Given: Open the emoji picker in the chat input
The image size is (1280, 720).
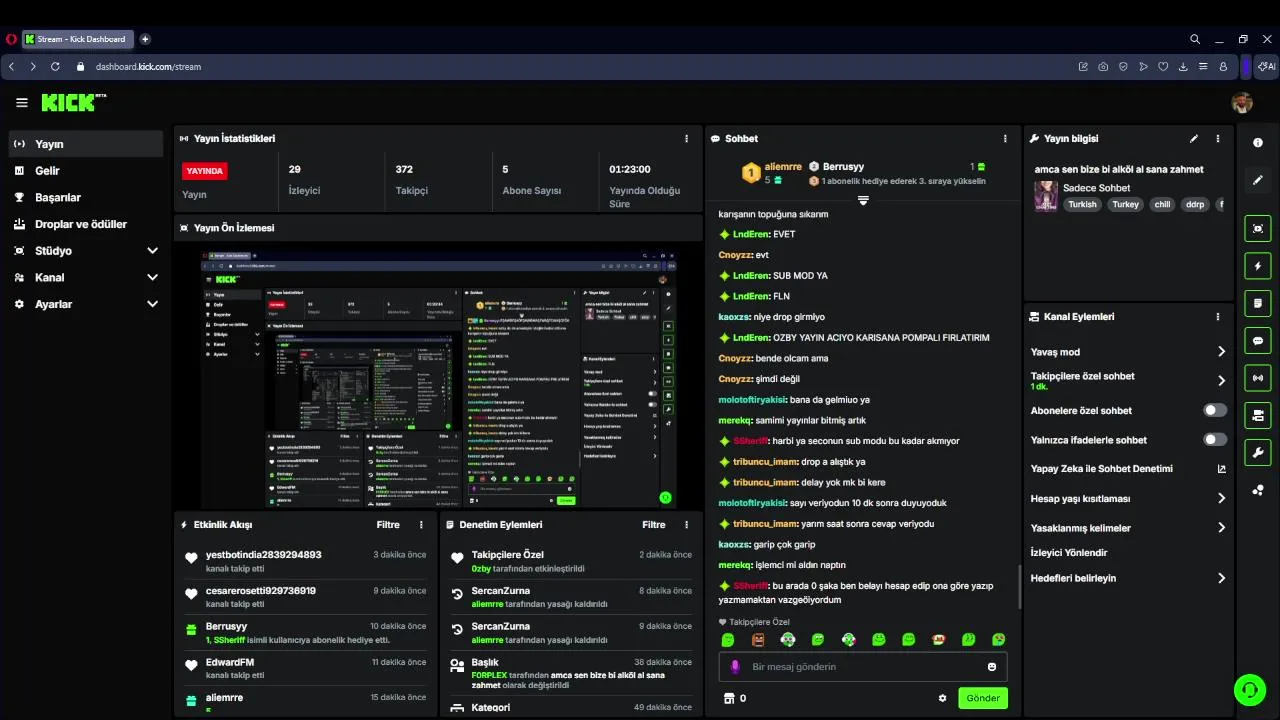Looking at the screenshot, I should pyautogui.click(x=992, y=667).
